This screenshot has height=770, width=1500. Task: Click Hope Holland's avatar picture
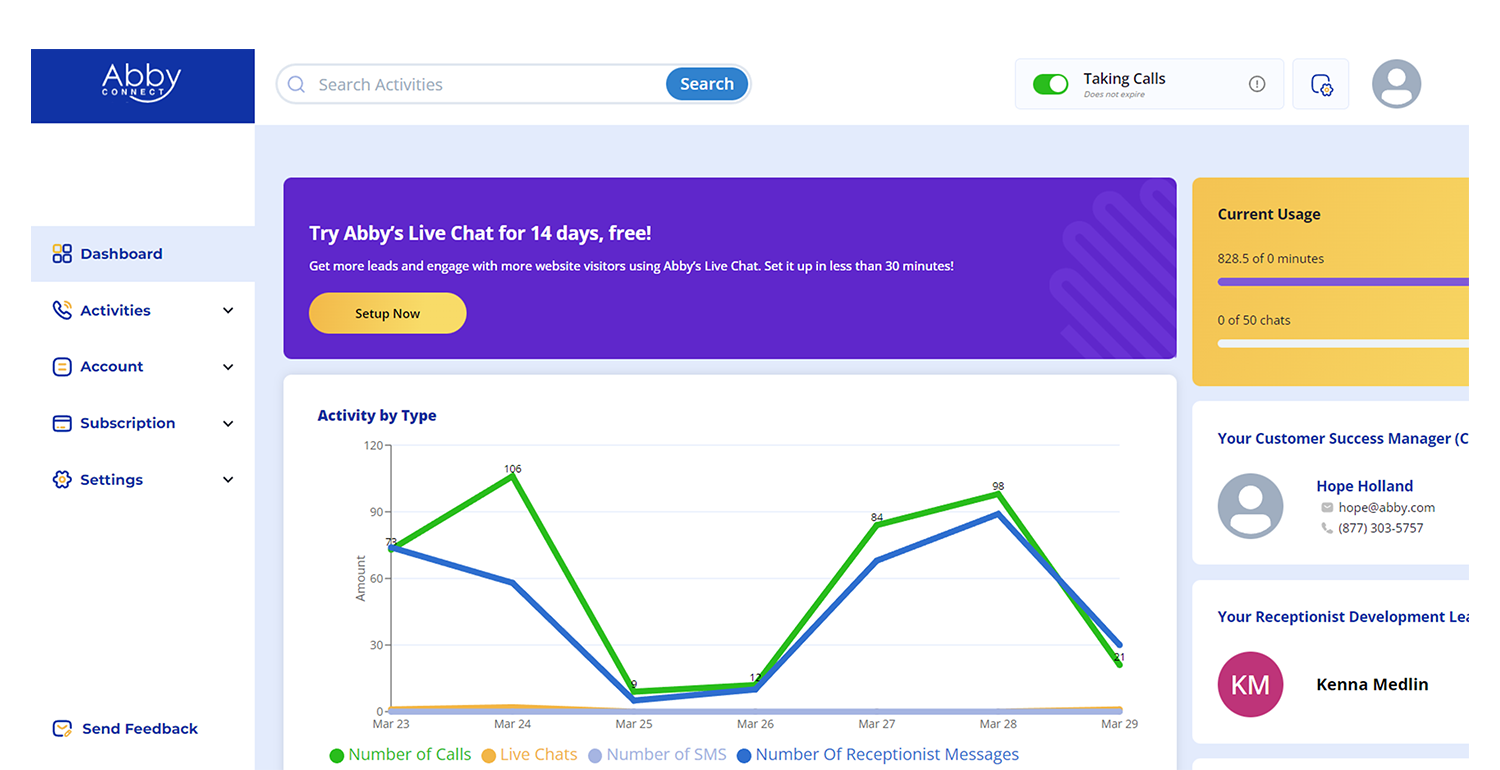click(1250, 506)
